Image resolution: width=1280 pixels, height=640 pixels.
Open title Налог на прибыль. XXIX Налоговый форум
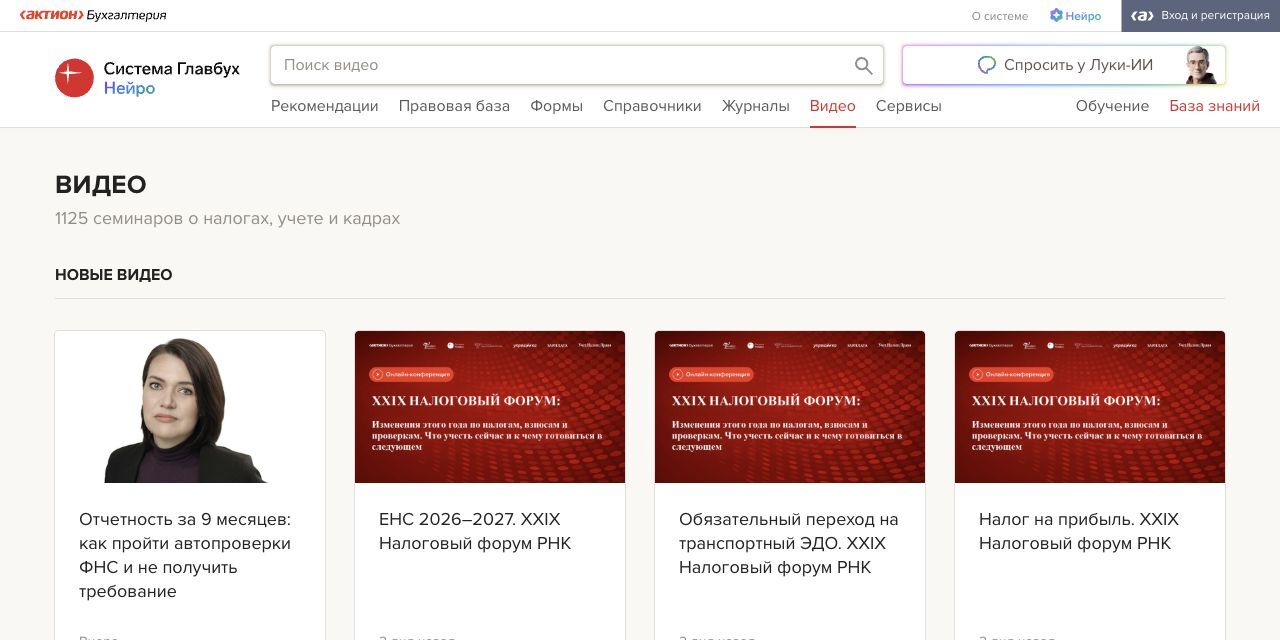[1079, 532]
